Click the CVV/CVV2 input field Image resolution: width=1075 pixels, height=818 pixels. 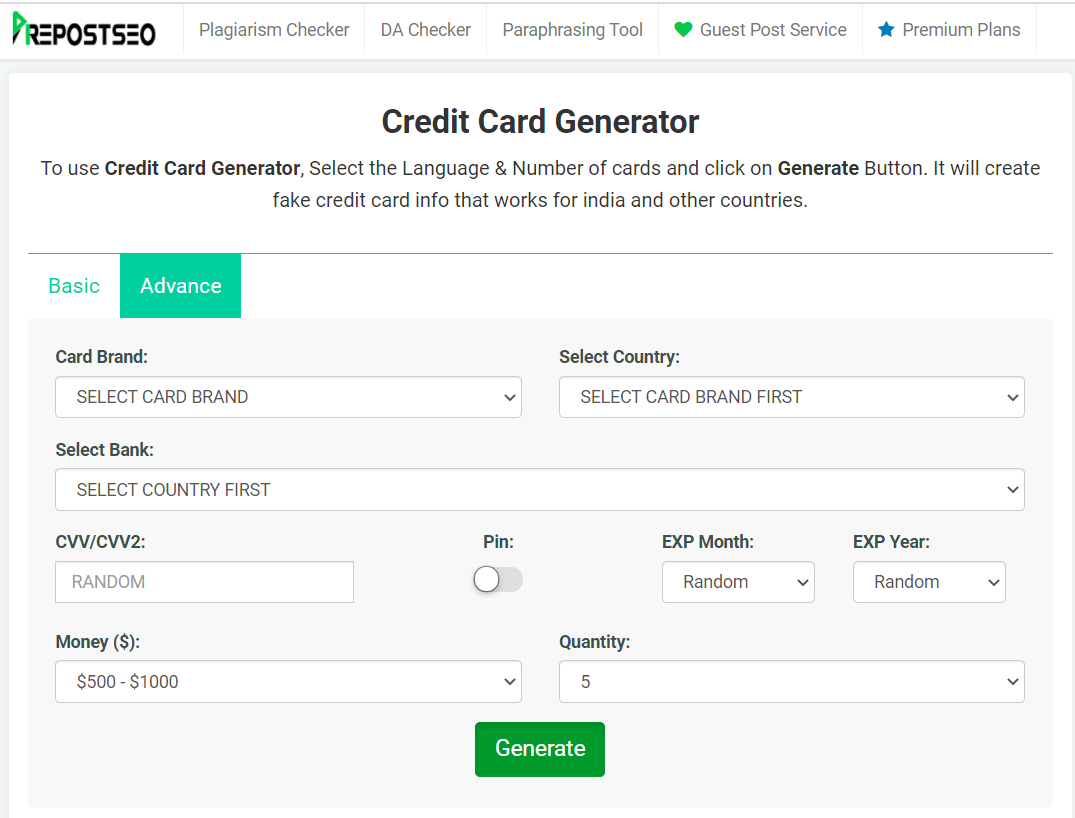pyautogui.click(x=204, y=582)
